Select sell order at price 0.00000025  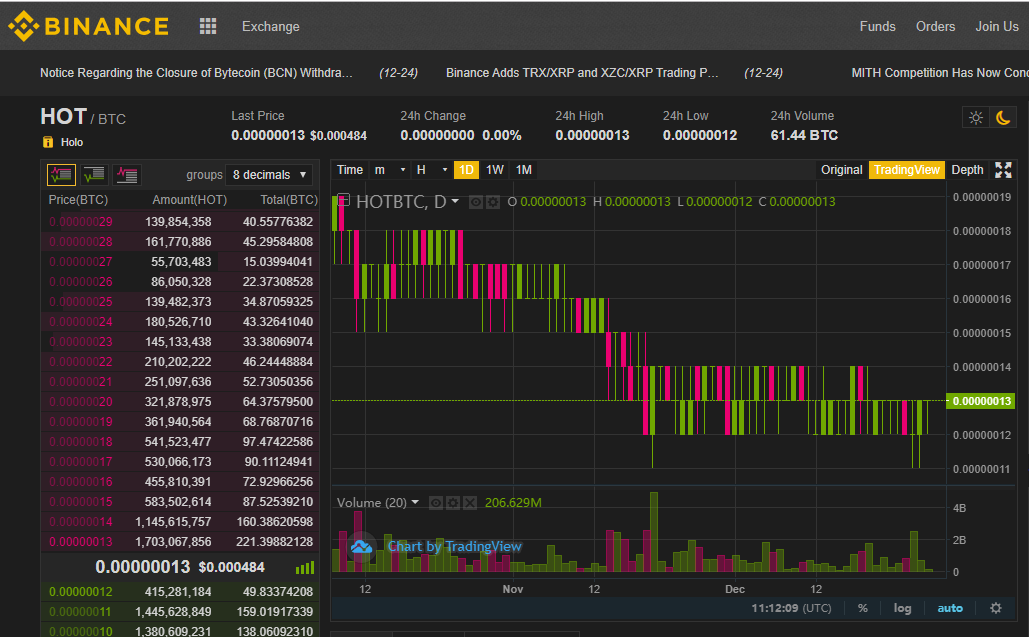click(180, 302)
